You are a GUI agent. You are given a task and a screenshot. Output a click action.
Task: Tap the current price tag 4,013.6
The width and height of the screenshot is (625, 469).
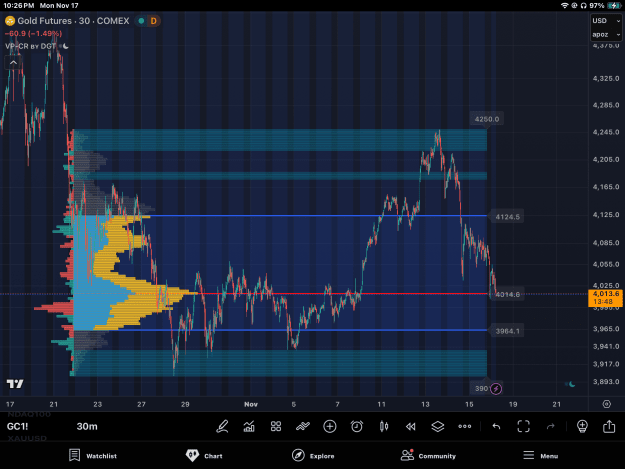[605, 298]
